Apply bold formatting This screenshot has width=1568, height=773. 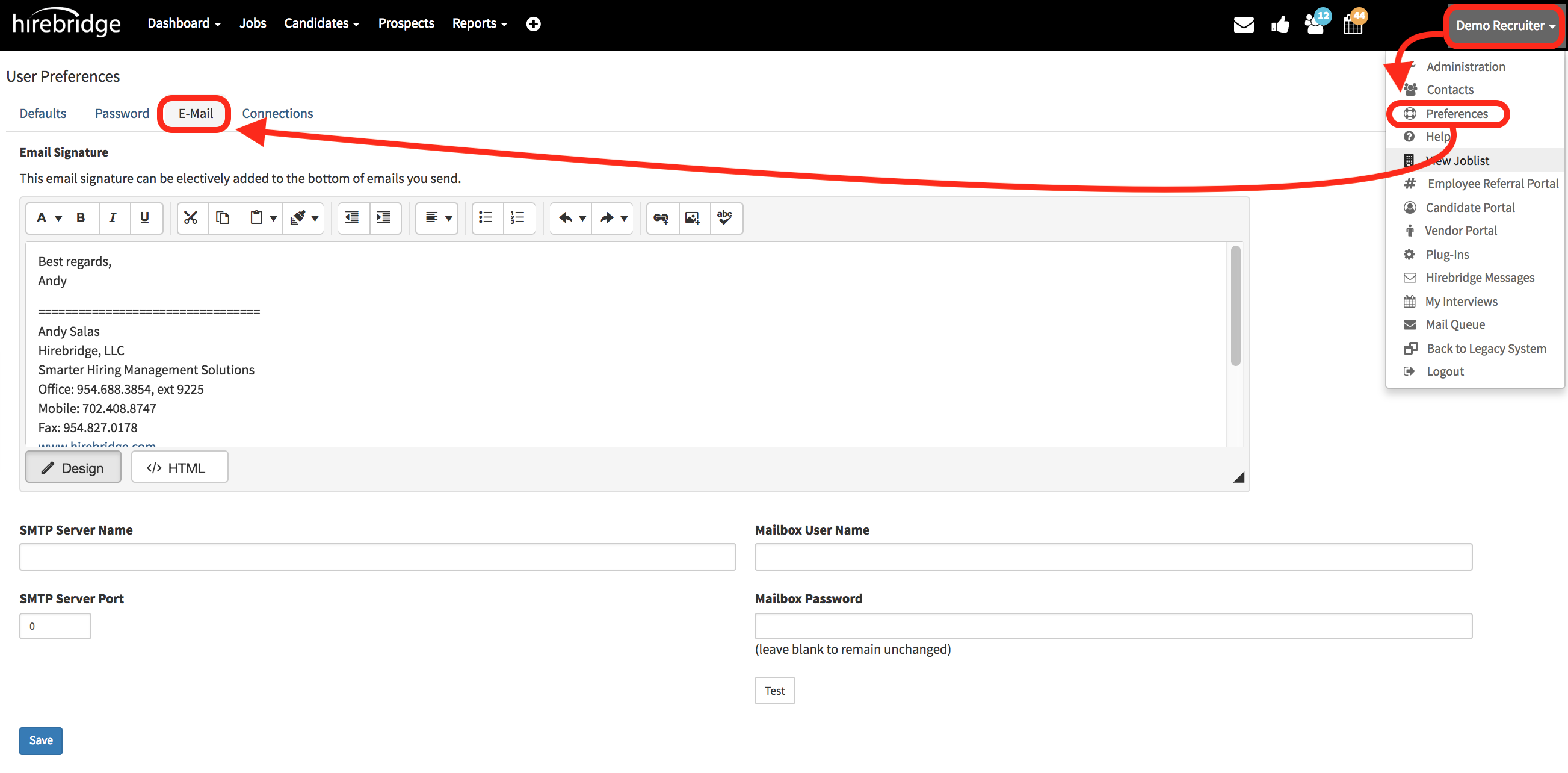(81, 218)
